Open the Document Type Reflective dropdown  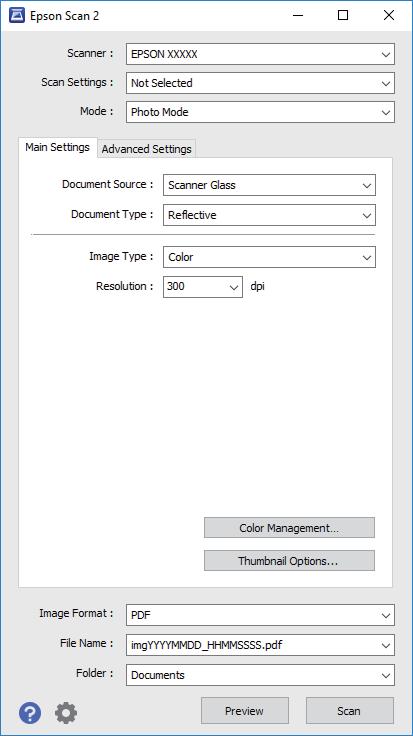(x=269, y=215)
